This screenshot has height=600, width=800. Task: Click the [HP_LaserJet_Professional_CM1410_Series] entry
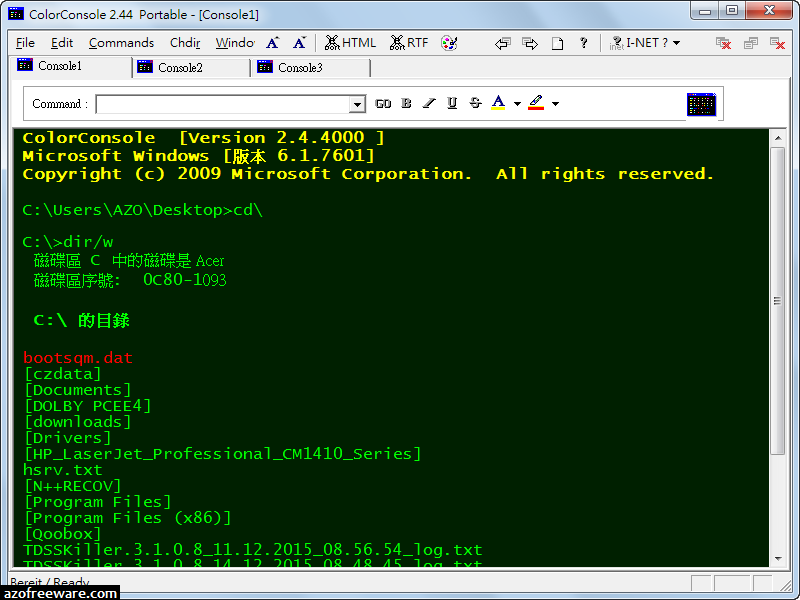click(x=223, y=454)
